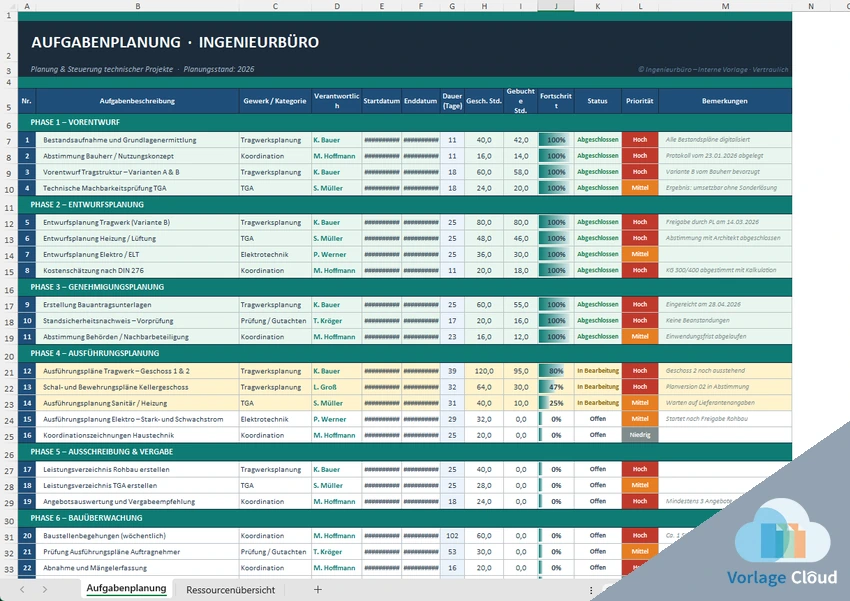Click the duration value 102 of task 20

pyautogui.click(x=452, y=535)
